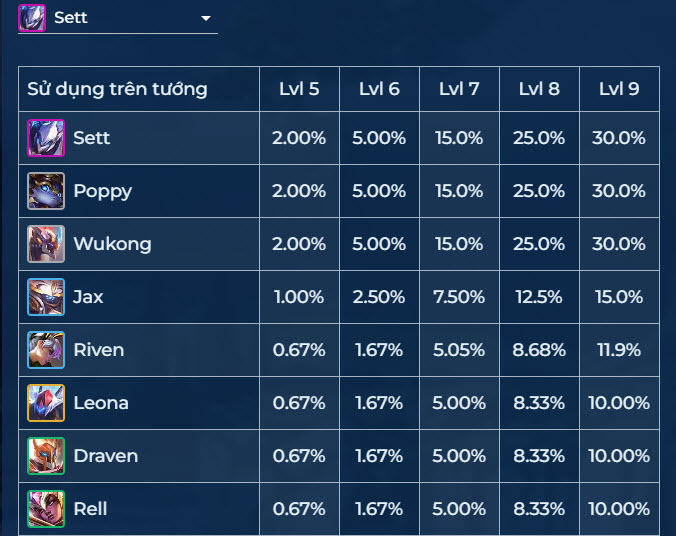Open the Sett champion dropdown arrow
The height and width of the screenshot is (536, 676).
coord(206,18)
